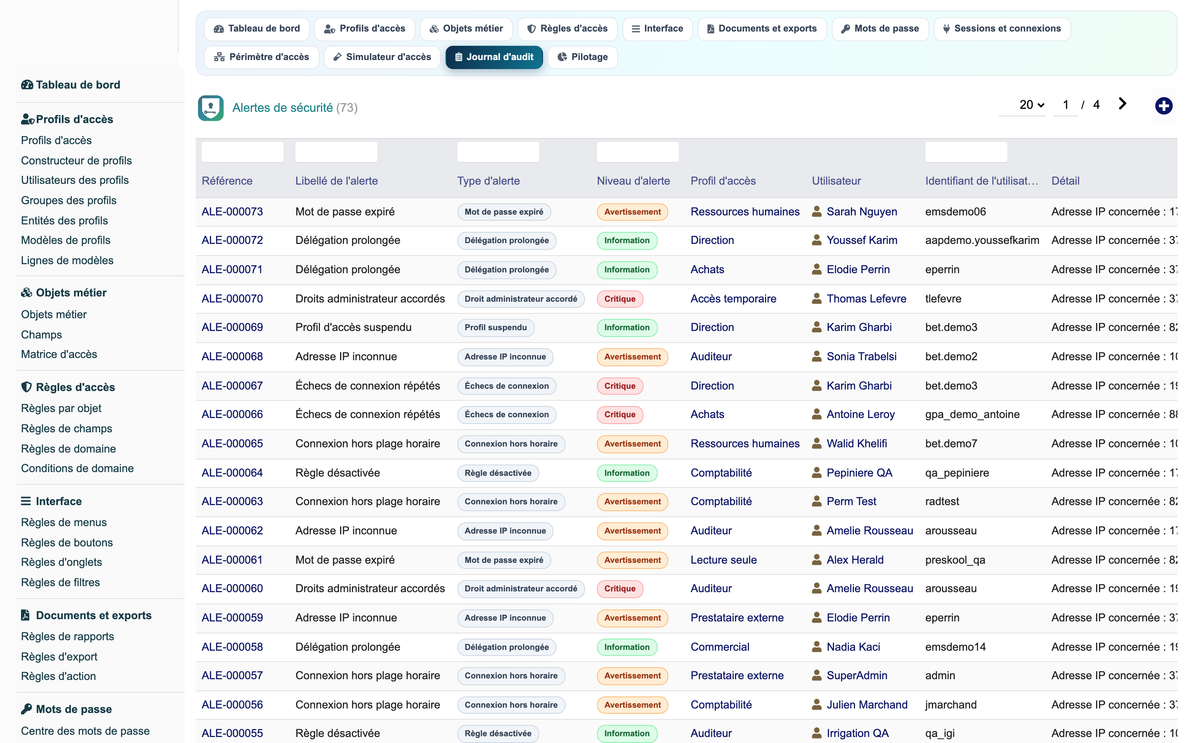Open the Mots de passe tab
This screenshot has height=743, width=1200.
[880, 29]
